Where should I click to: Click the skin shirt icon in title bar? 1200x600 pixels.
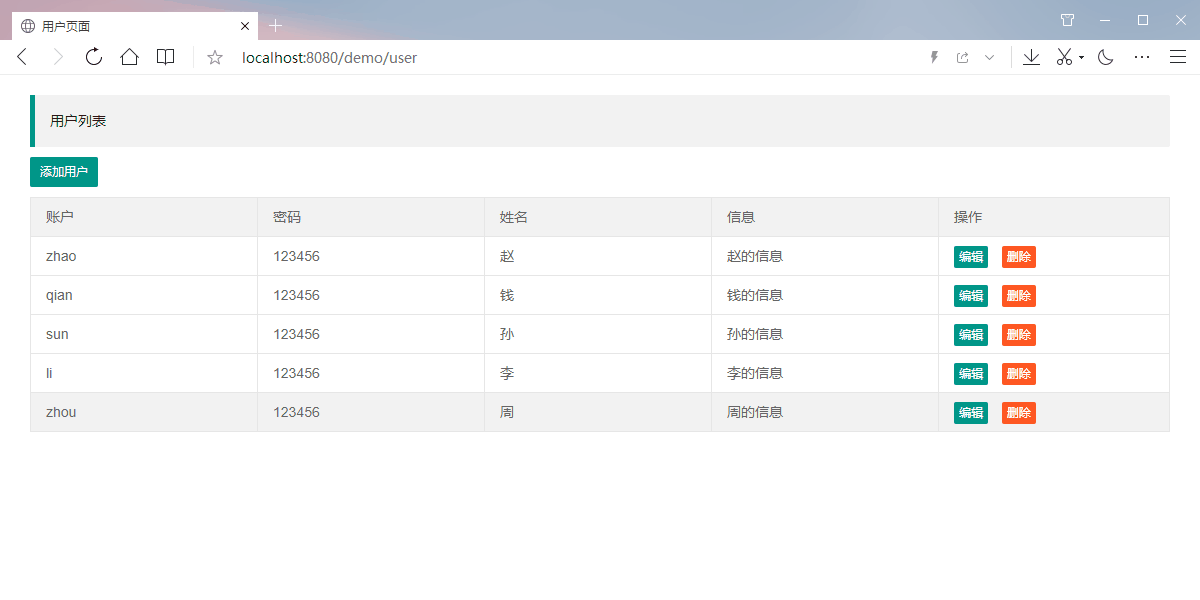tap(1067, 20)
